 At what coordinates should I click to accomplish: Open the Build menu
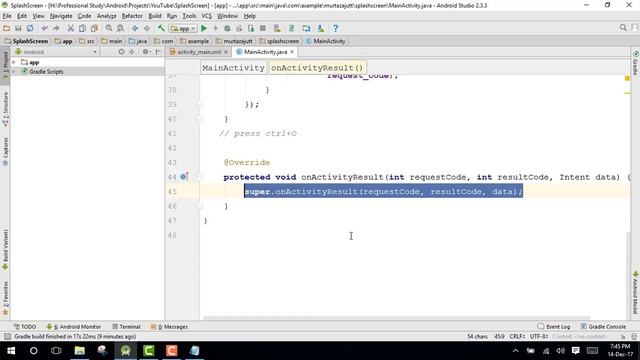(155, 16)
